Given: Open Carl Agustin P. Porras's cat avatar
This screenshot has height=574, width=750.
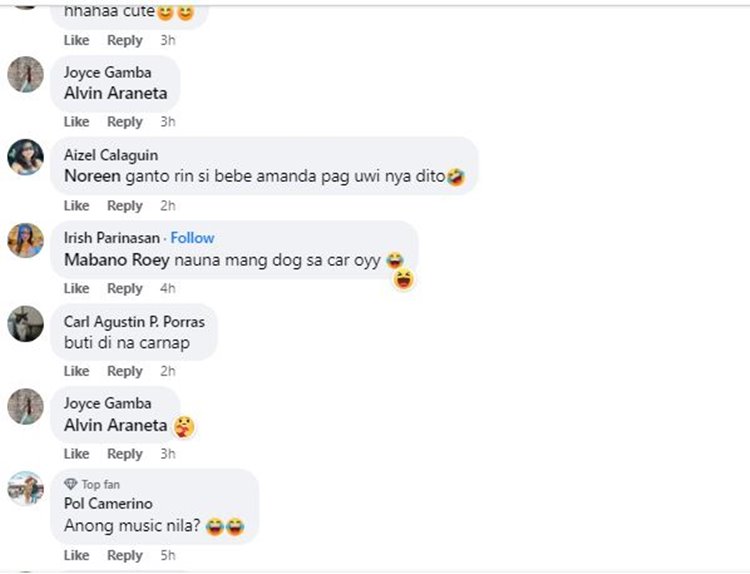Looking at the screenshot, I should [x=25, y=323].
